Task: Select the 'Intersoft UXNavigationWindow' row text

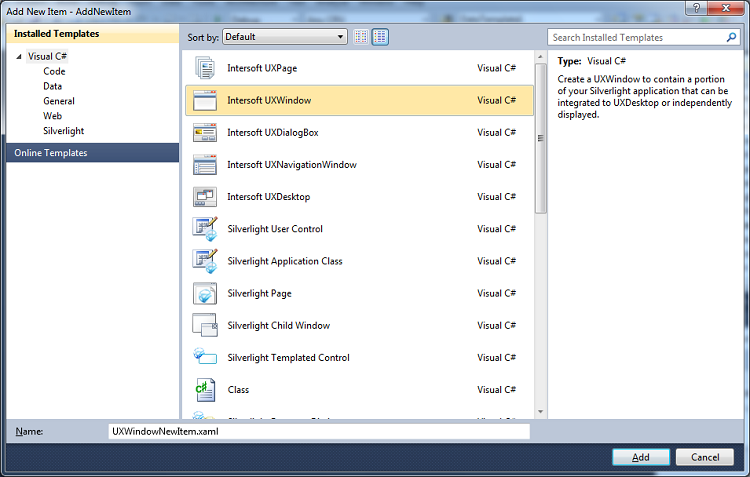Action: click(292, 165)
